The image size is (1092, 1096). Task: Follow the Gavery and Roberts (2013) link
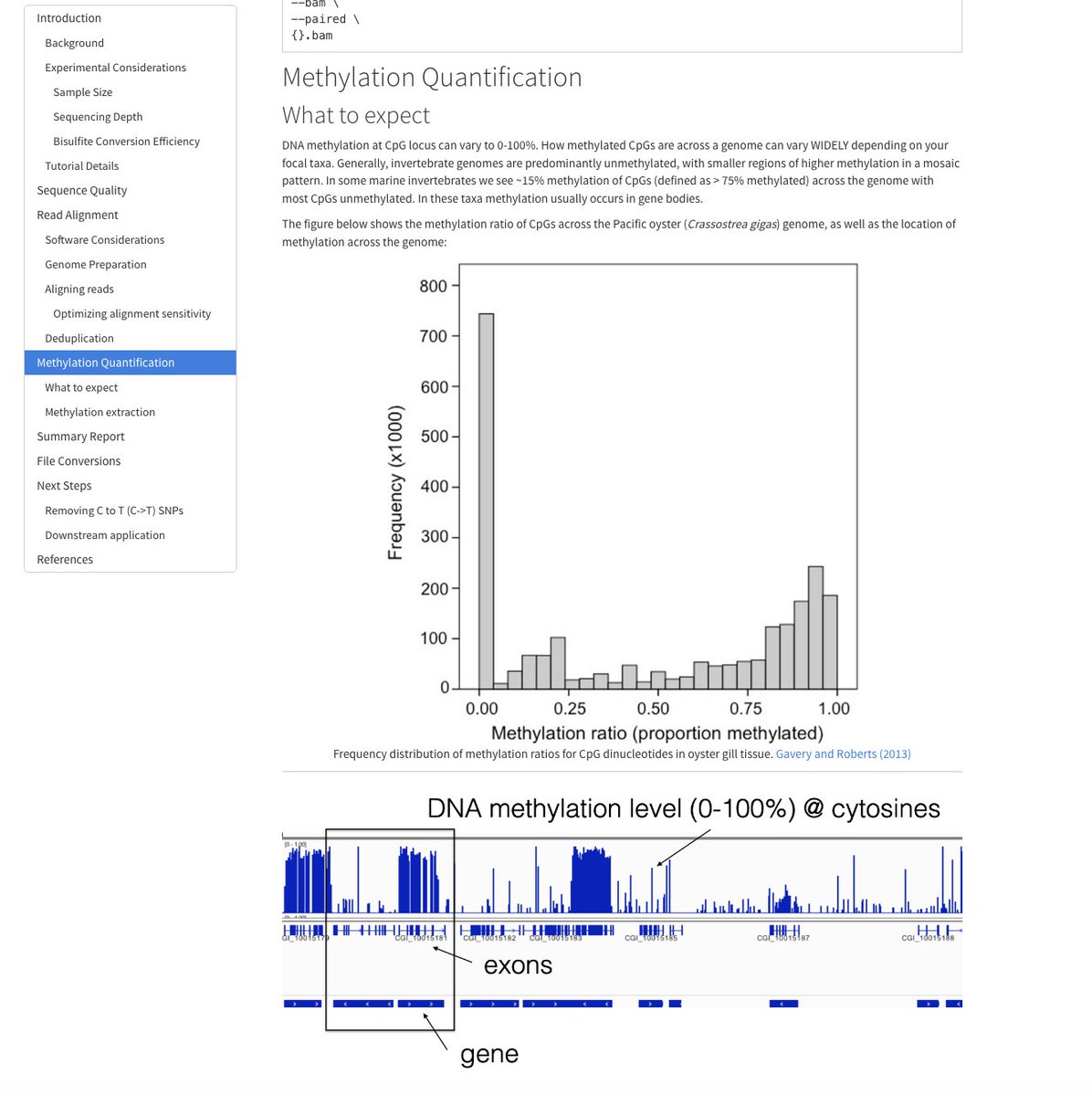click(x=843, y=754)
